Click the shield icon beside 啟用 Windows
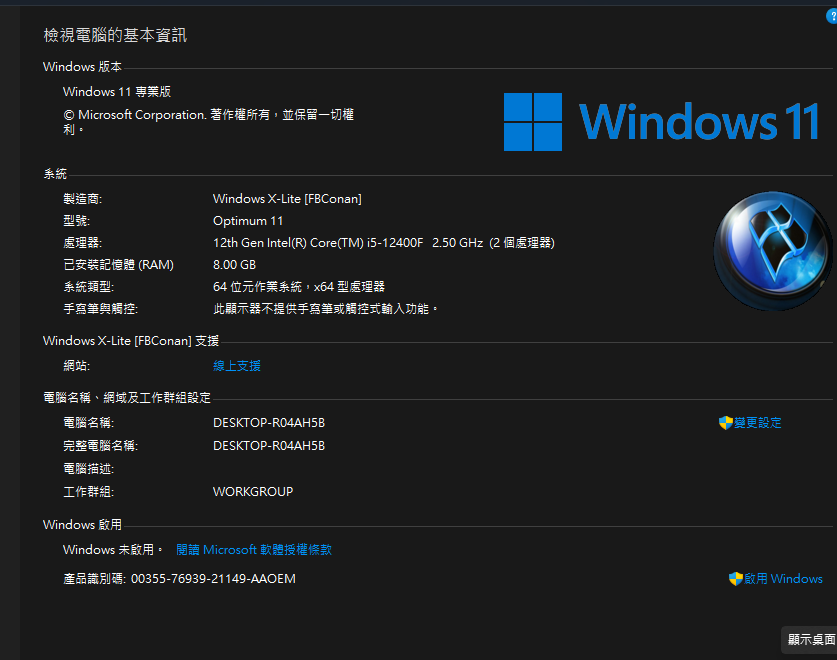This screenshot has width=837, height=660. tap(736, 579)
